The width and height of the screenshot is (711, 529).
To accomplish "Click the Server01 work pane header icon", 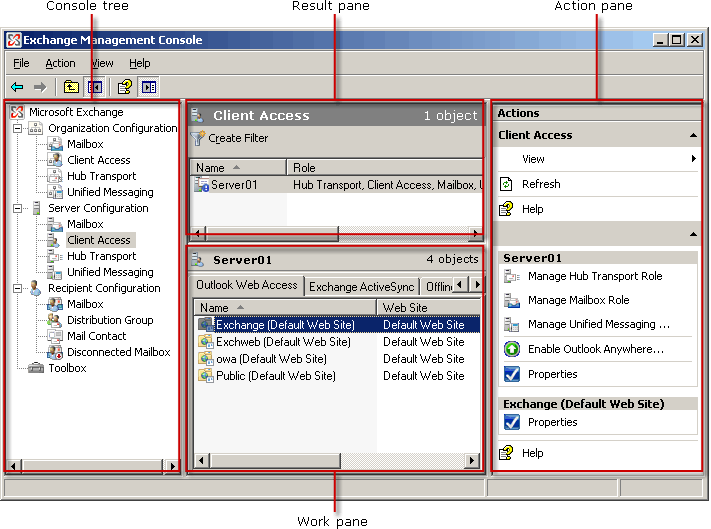I will coord(197,260).
